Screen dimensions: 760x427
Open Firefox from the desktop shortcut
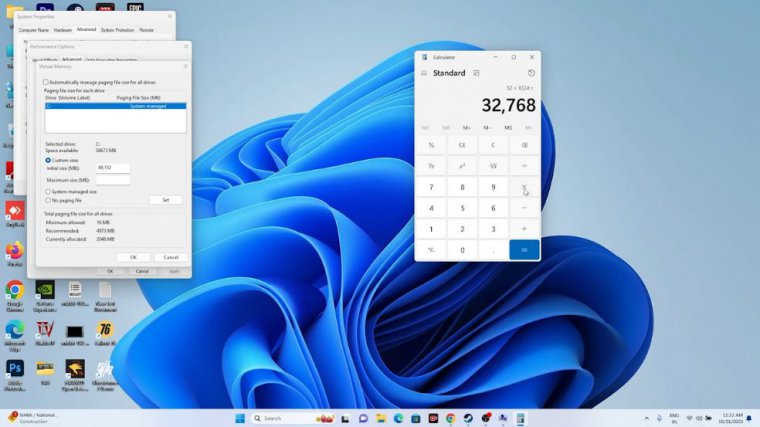[14, 251]
